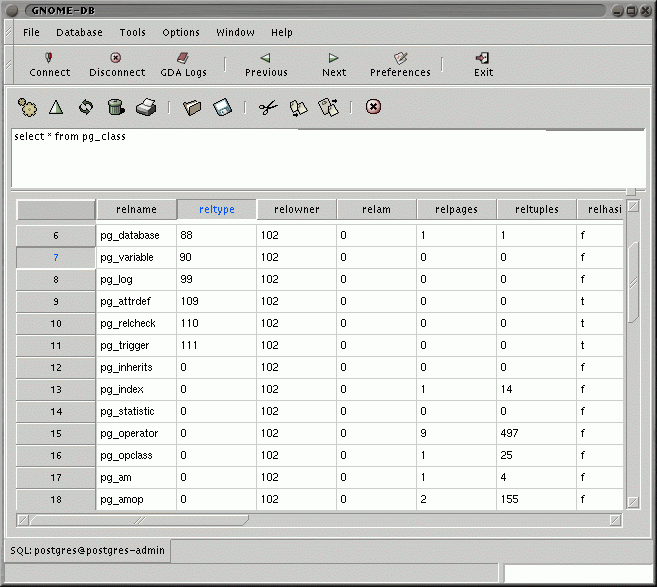Click the reltype column header

tap(216, 209)
